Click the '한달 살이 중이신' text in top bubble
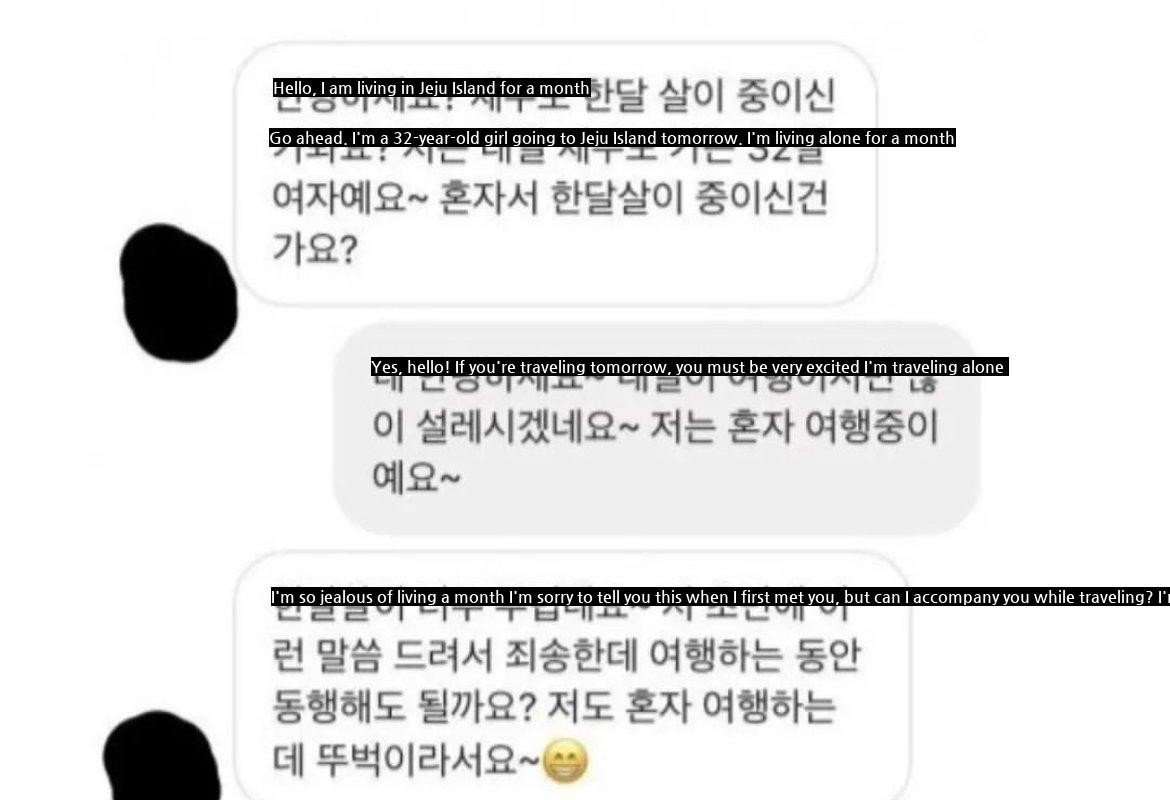 point(713,96)
